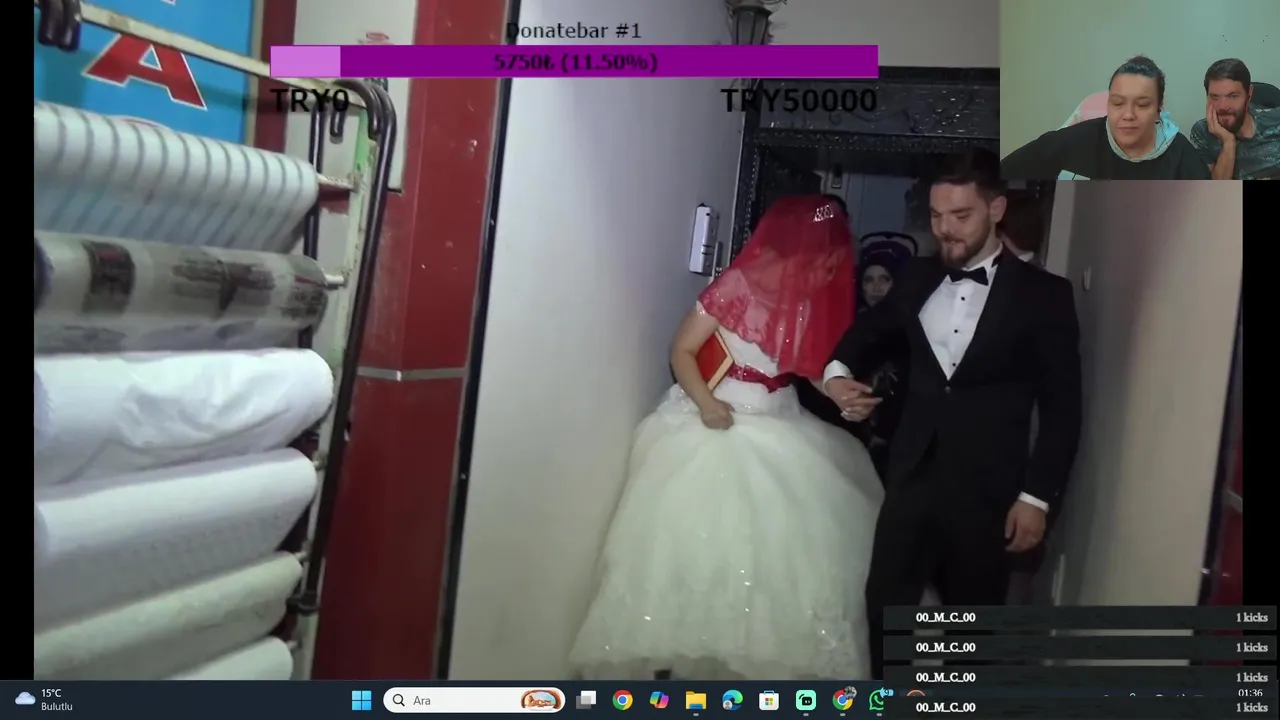Open WhatsApp from the taskbar
This screenshot has height=720, width=1280.
(876, 700)
